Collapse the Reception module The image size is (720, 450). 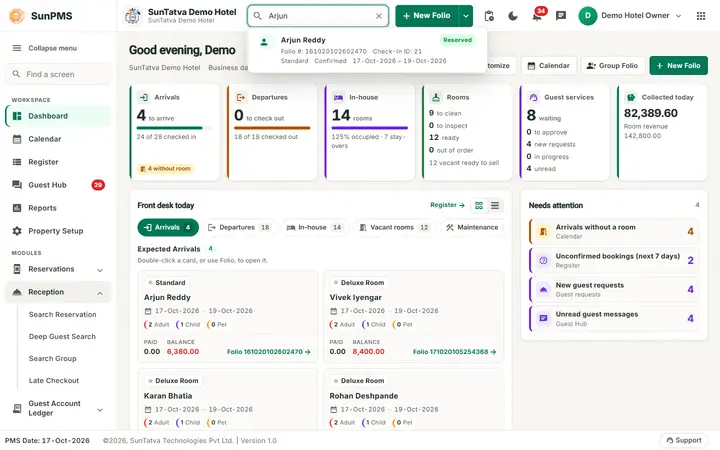tap(58, 292)
